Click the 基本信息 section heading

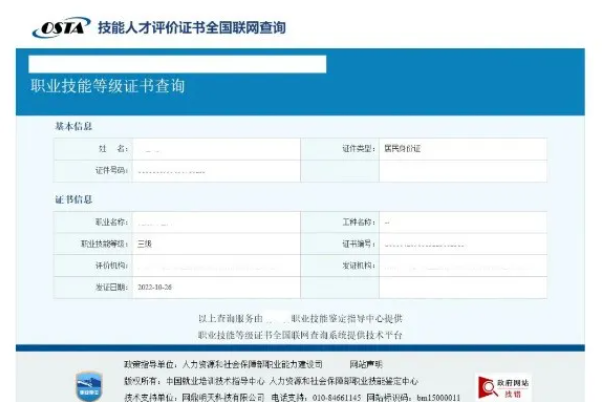(x=73, y=127)
